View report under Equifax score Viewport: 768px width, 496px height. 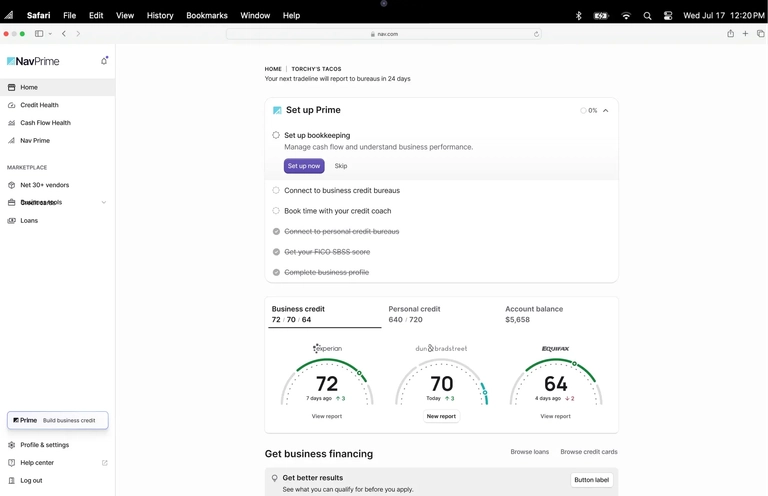pyautogui.click(x=555, y=416)
